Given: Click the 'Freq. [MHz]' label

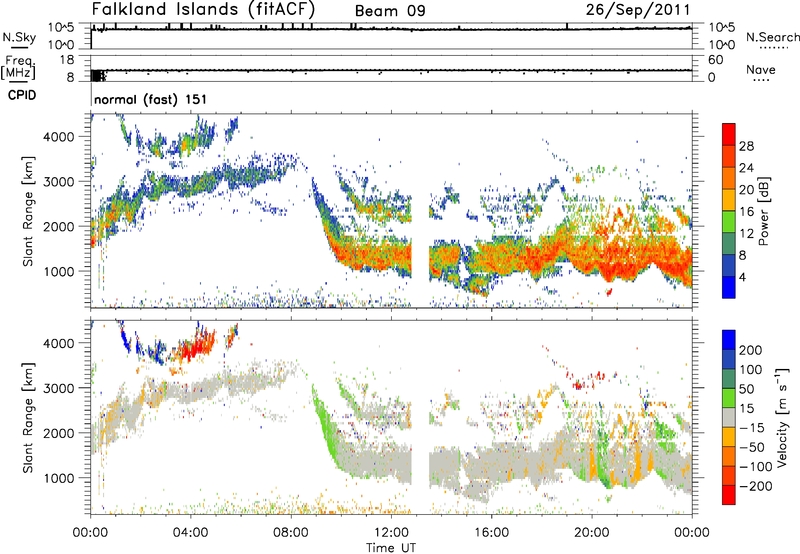Looking at the screenshot, I should 19,67.
